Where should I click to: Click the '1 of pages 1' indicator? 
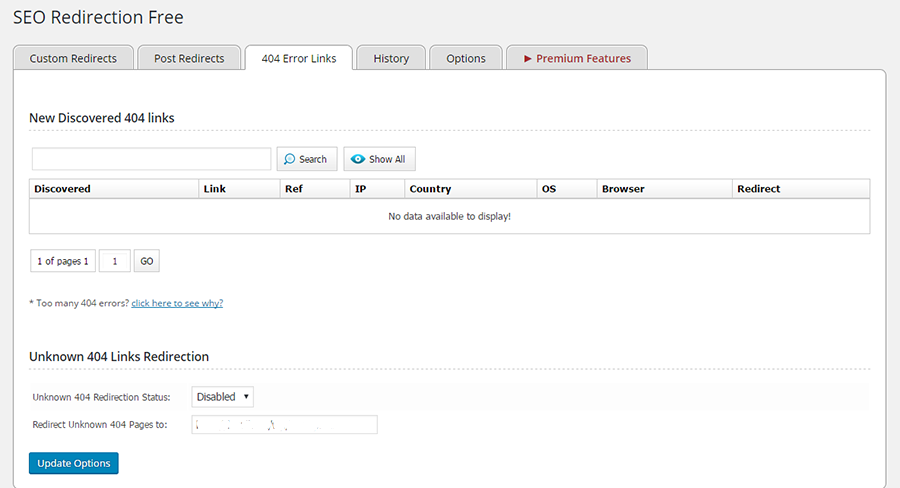[63, 261]
